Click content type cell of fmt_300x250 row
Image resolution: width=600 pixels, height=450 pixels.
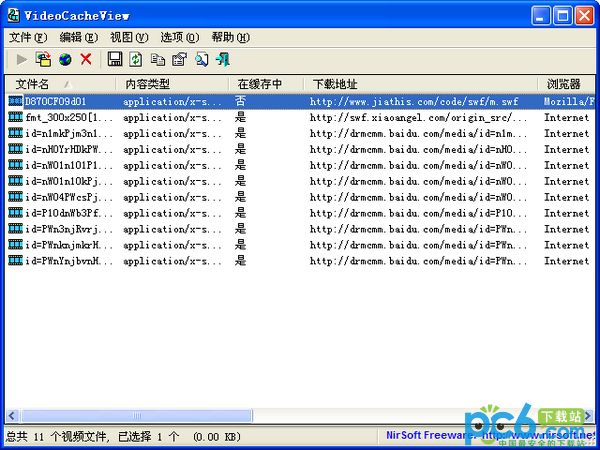172,117
